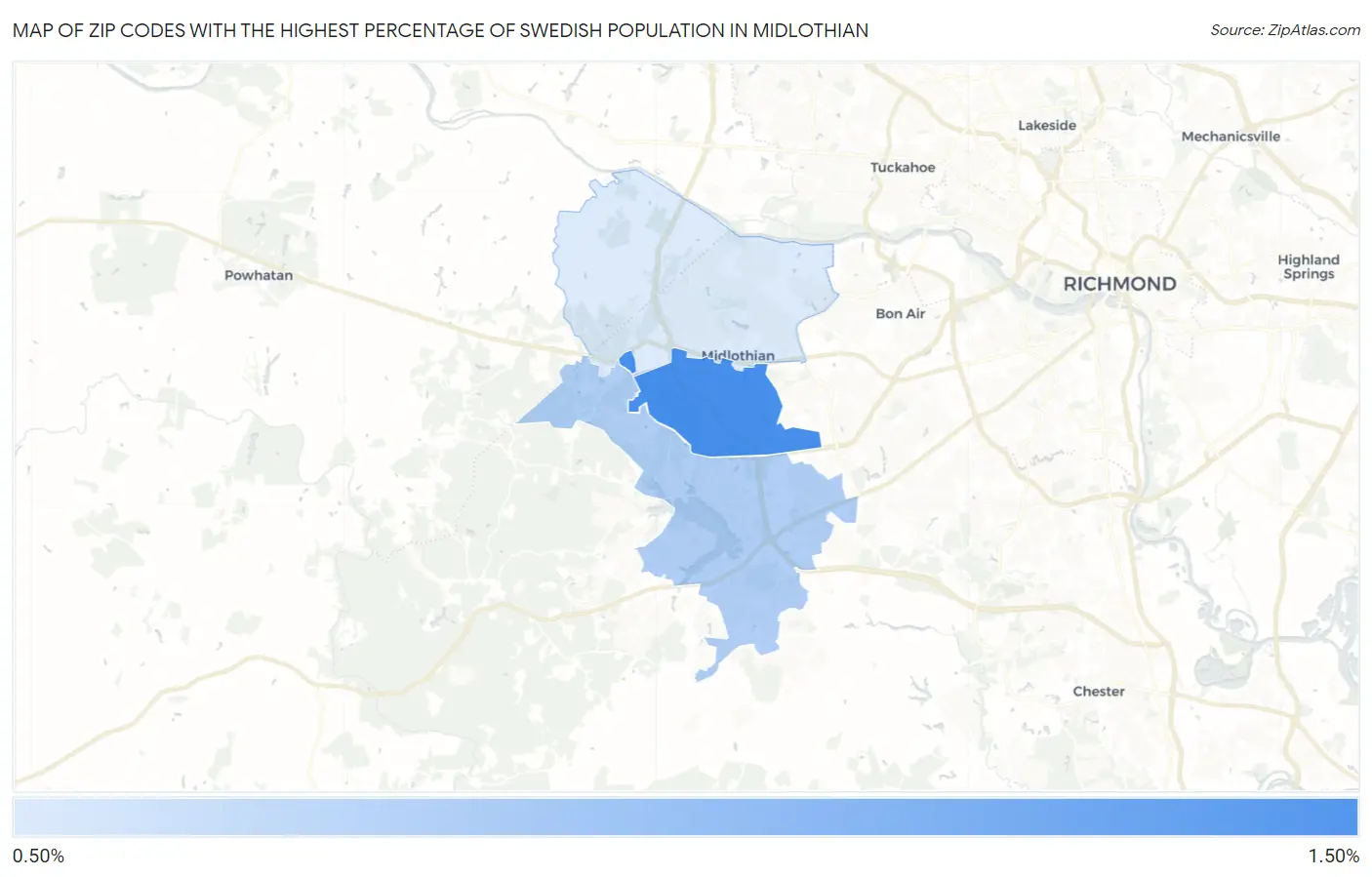Click the Midlothian map label
This screenshot has height=877, width=1372.
point(738,355)
